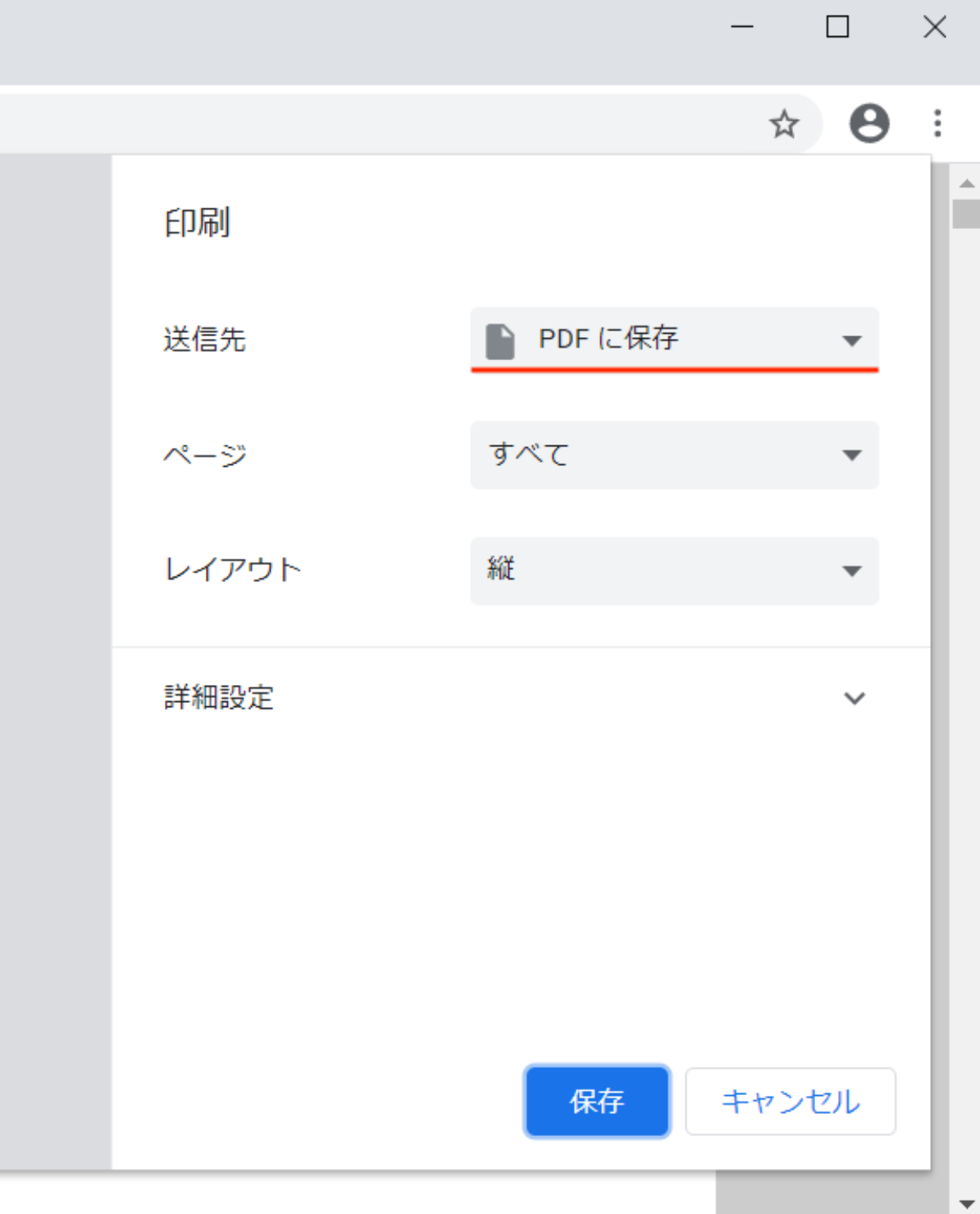Image resolution: width=980 pixels, height=1214 pixels.
Task: Open the Chrome profile avatar
Action: click(868, 124)
